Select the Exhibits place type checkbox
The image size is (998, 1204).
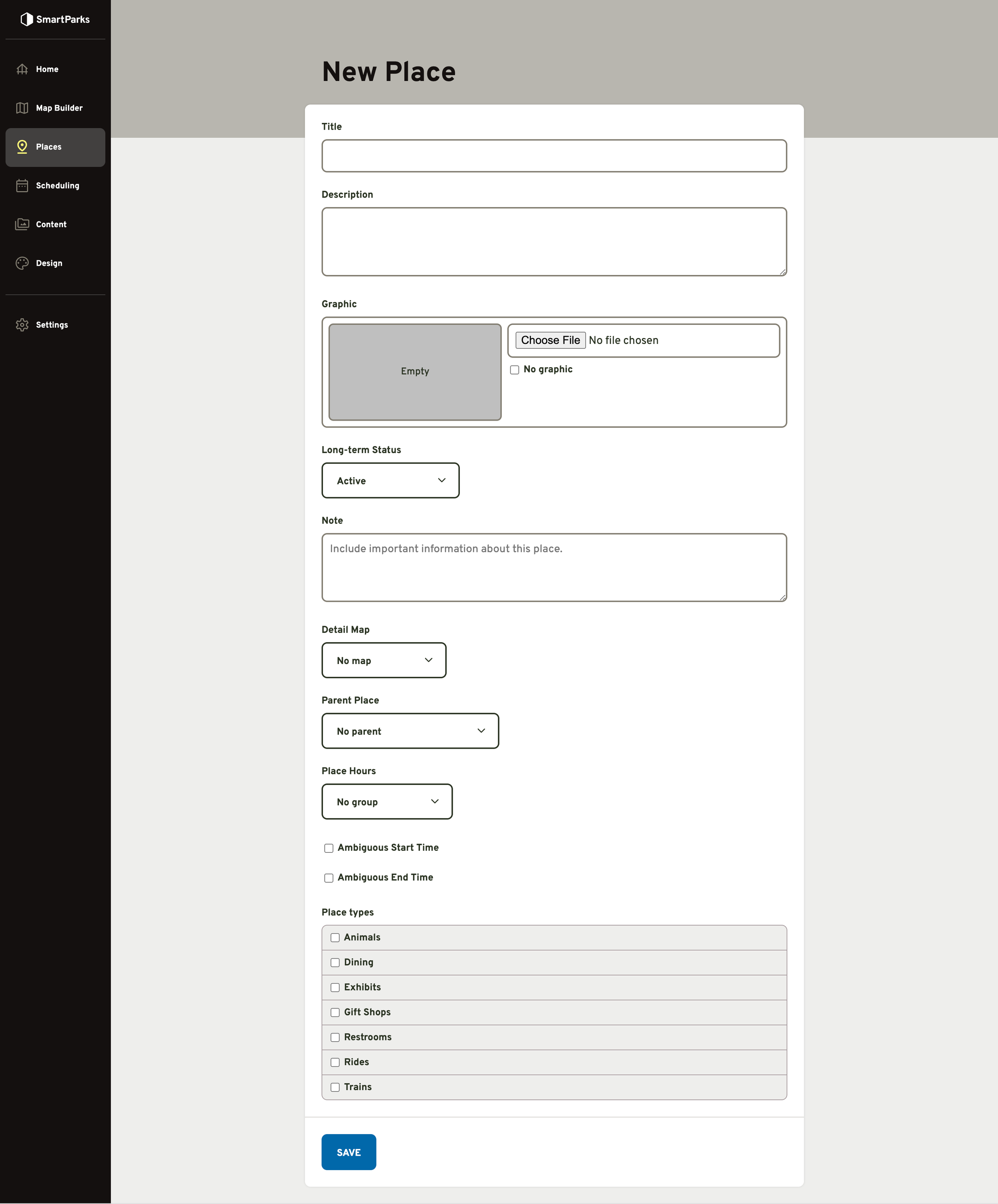tap(335, 988)
